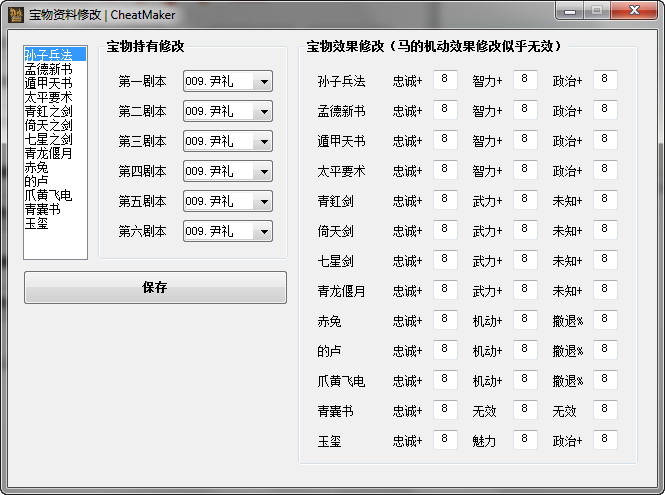Viewport: 665px width, 495px height.
Task: Open the 第一剧本 holder dropdown
Action: tap(264, 82)
